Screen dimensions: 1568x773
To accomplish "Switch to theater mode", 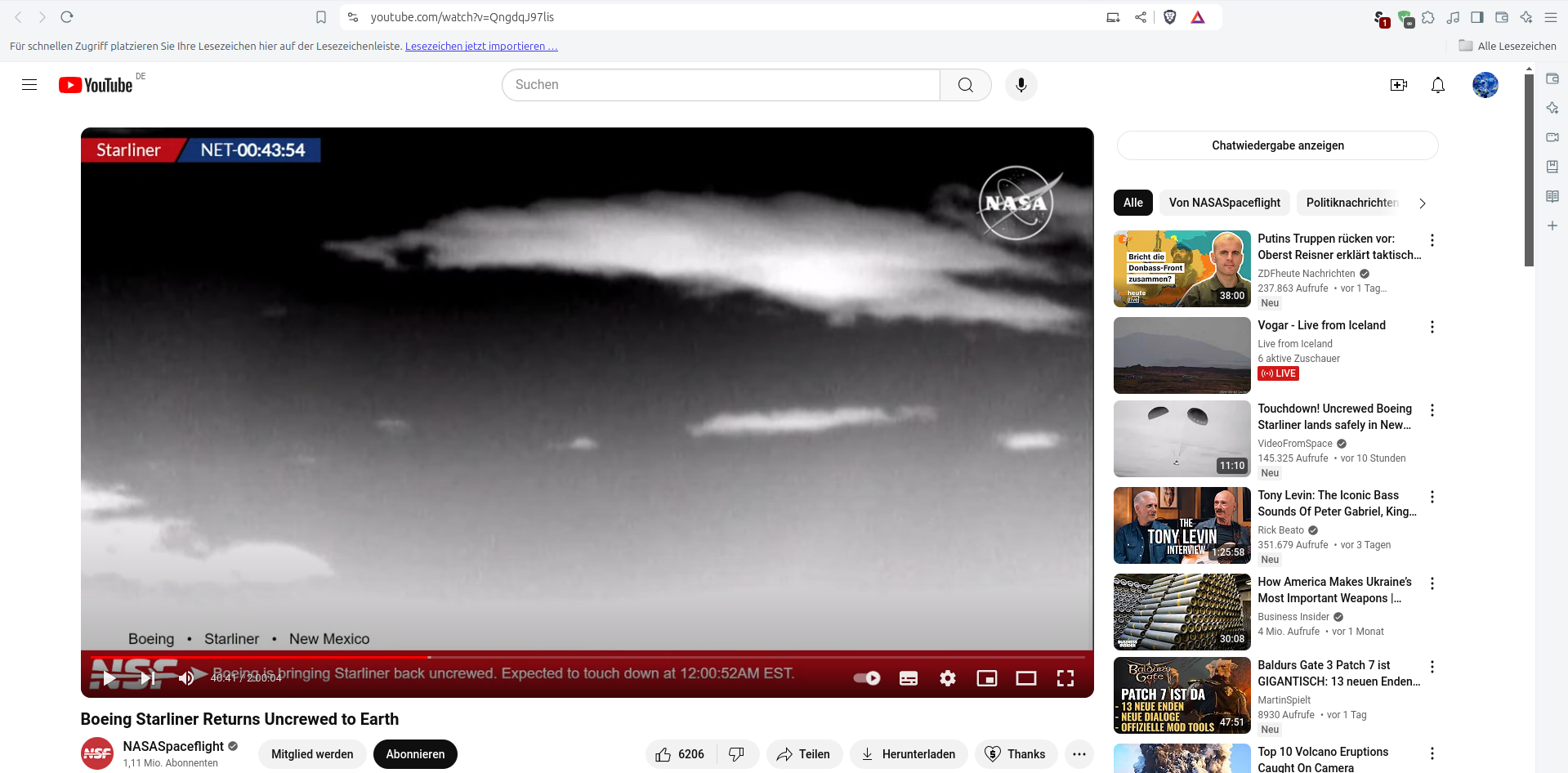I will pyautogui.click(x=1026, y=678).
